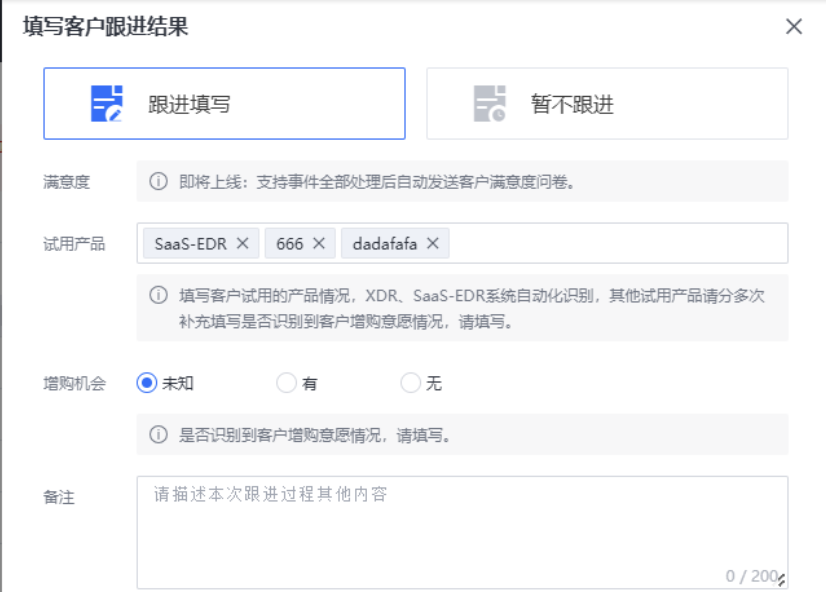
Task: Remove the 666 product tag
Action: [x=318, y=243]
